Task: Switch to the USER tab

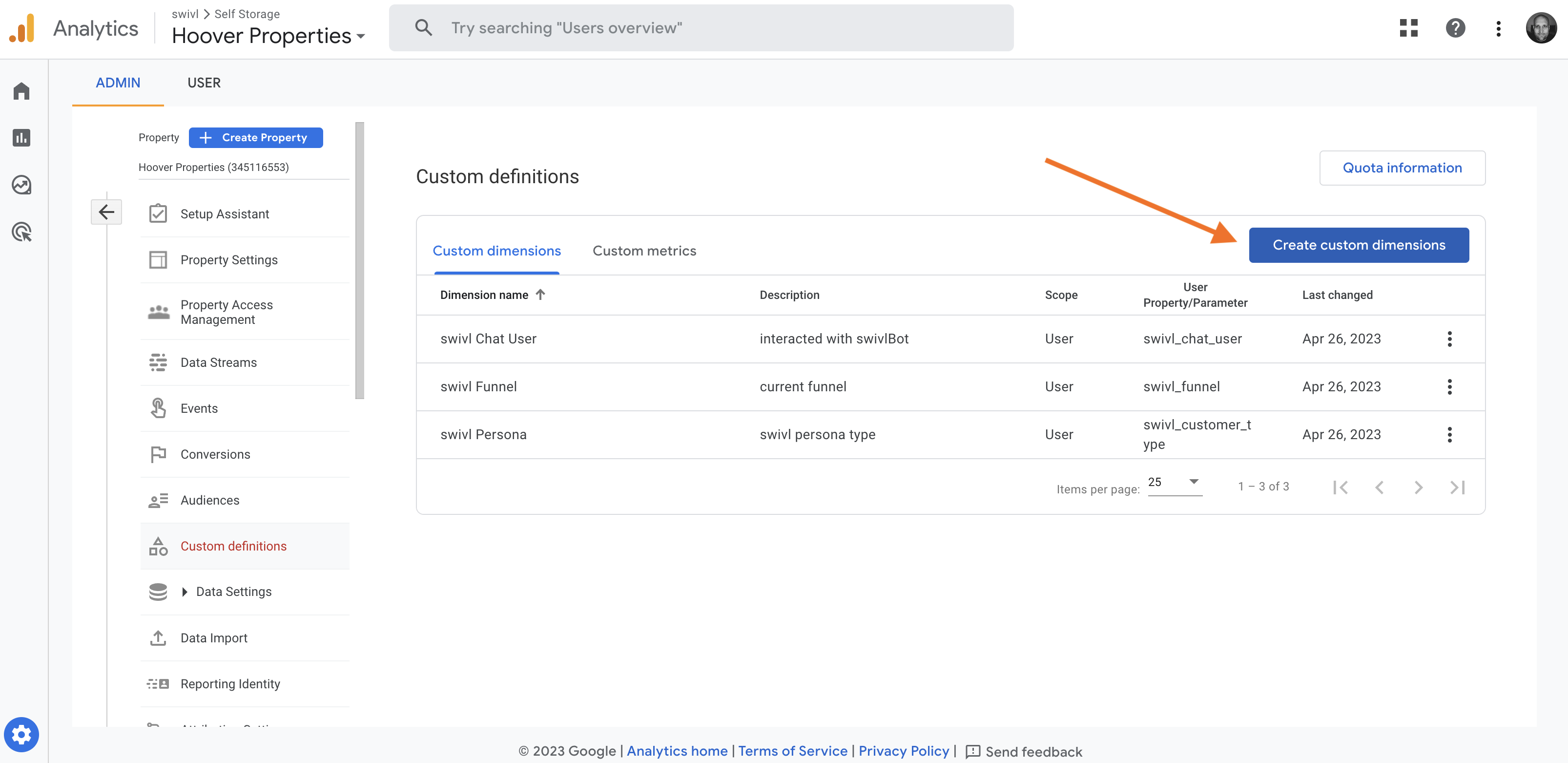Action: (204, 83)
